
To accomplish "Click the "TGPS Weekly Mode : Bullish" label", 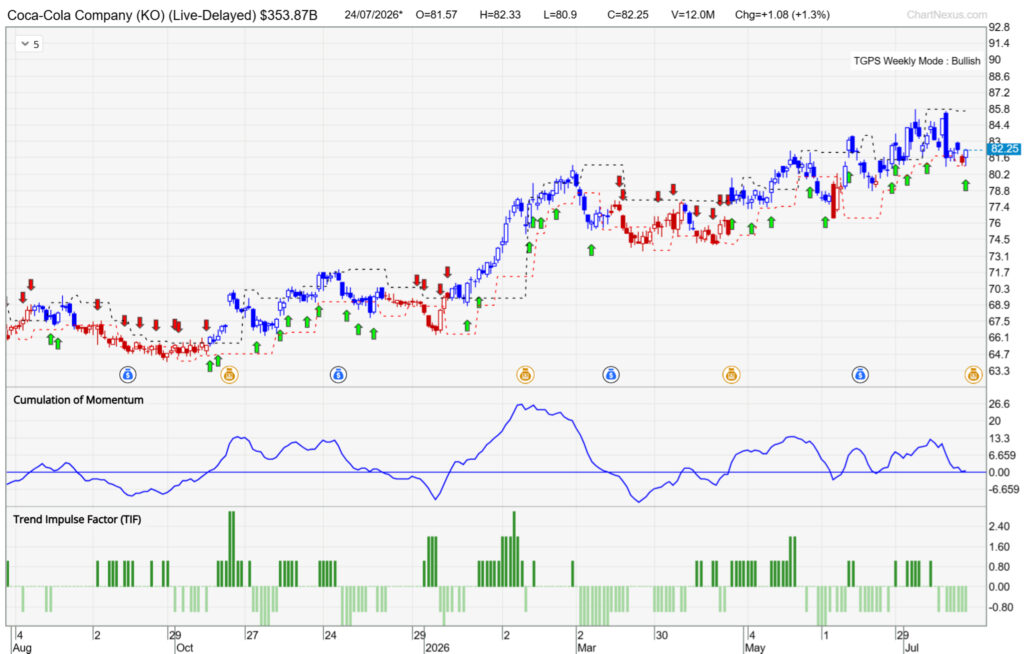I will tap(917, 61).
